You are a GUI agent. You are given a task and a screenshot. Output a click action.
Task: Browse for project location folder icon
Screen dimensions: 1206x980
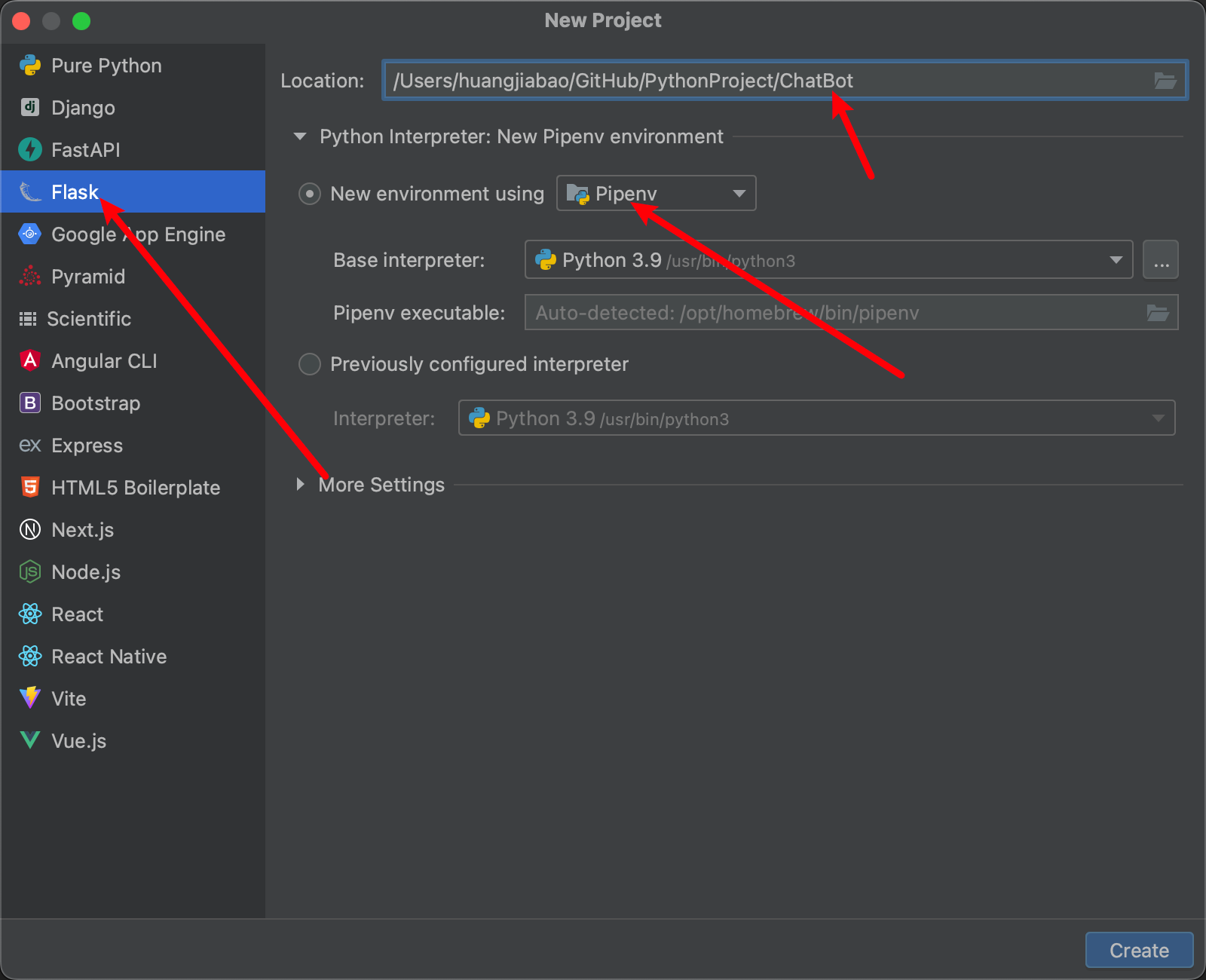[1165, 81]
